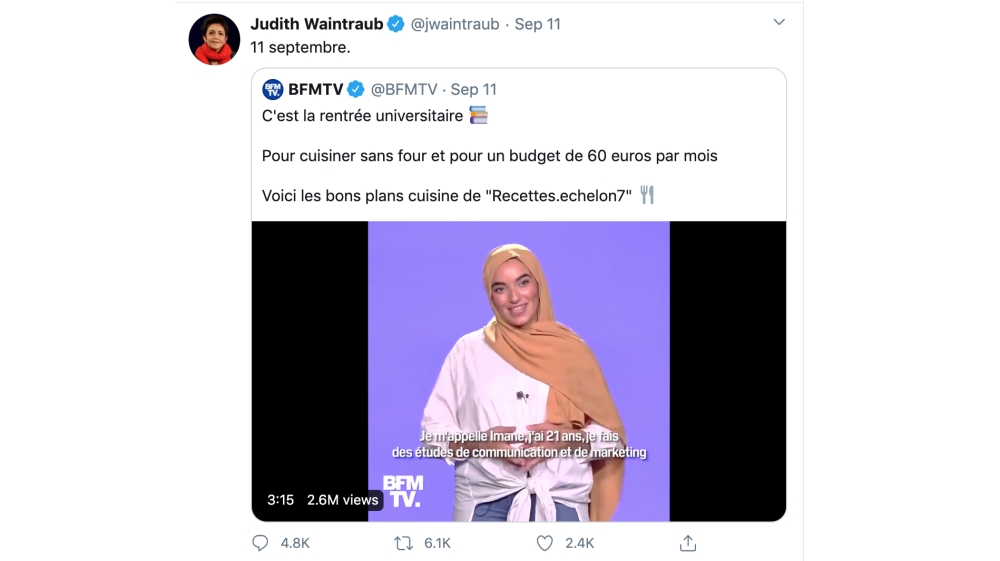Click the reply speech bubble icon

(x=260, y=543)
